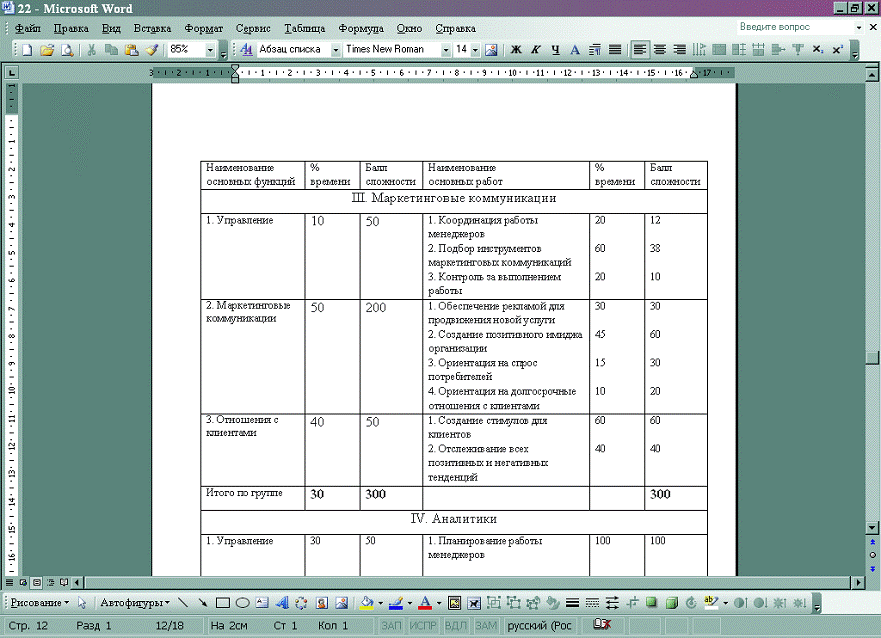This screenshot has height=638, width=881.
Task: Open Print Preview from the toolbar
Action: point(67,49)
